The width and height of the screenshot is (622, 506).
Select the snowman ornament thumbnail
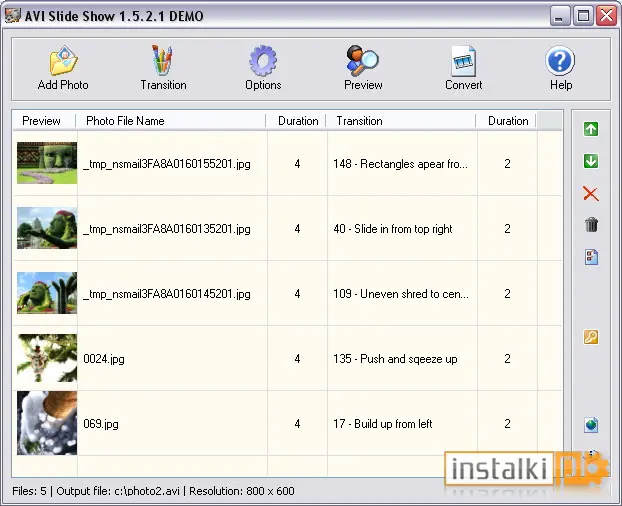(x=47, y=358)
